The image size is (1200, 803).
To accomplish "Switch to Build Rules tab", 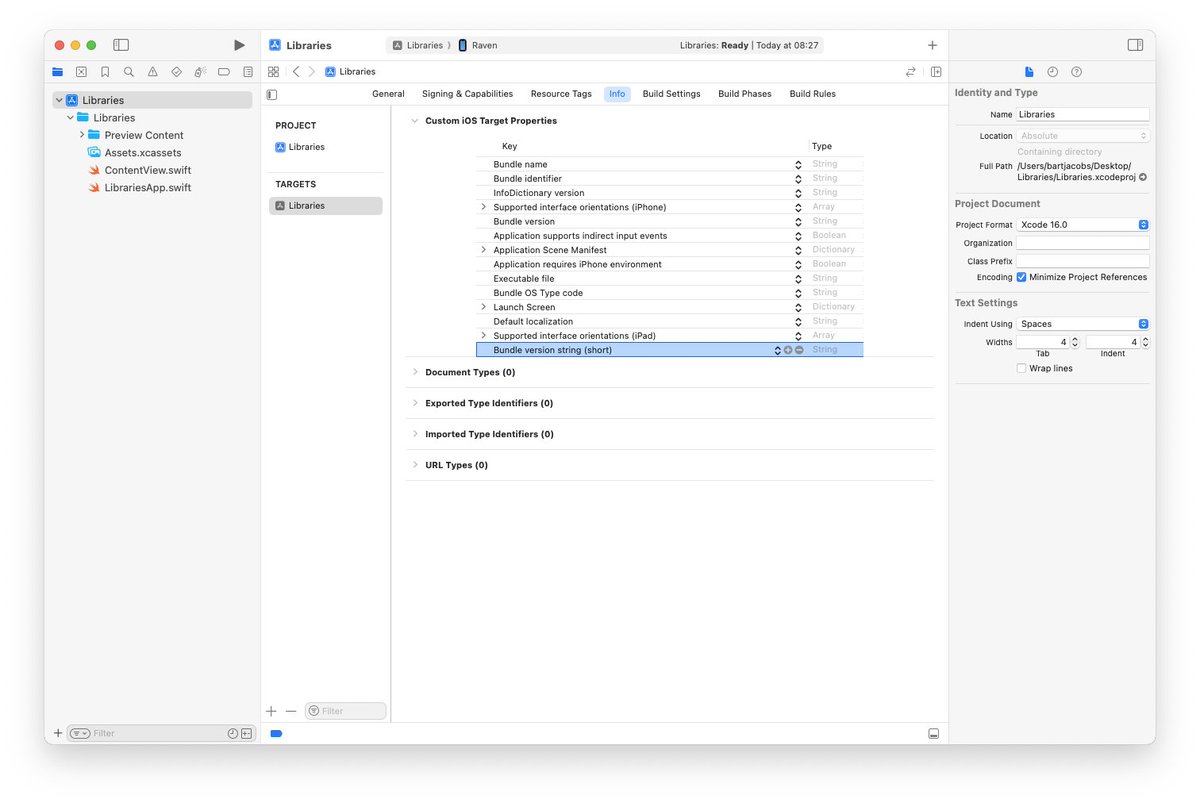I will click(812, 94).
